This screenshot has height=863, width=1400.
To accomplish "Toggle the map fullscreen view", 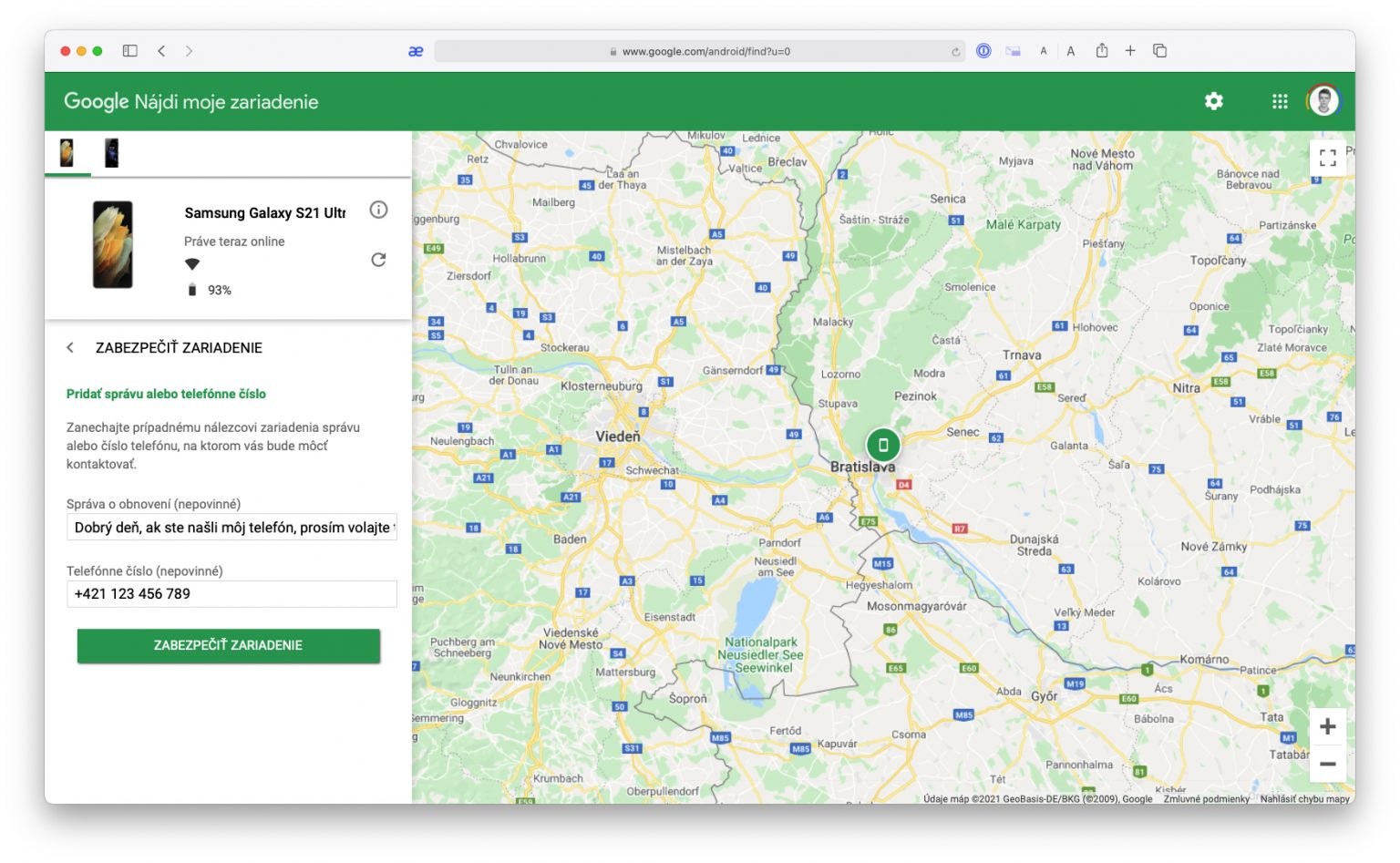I will pyautogui.click(x=1328, y=159).
